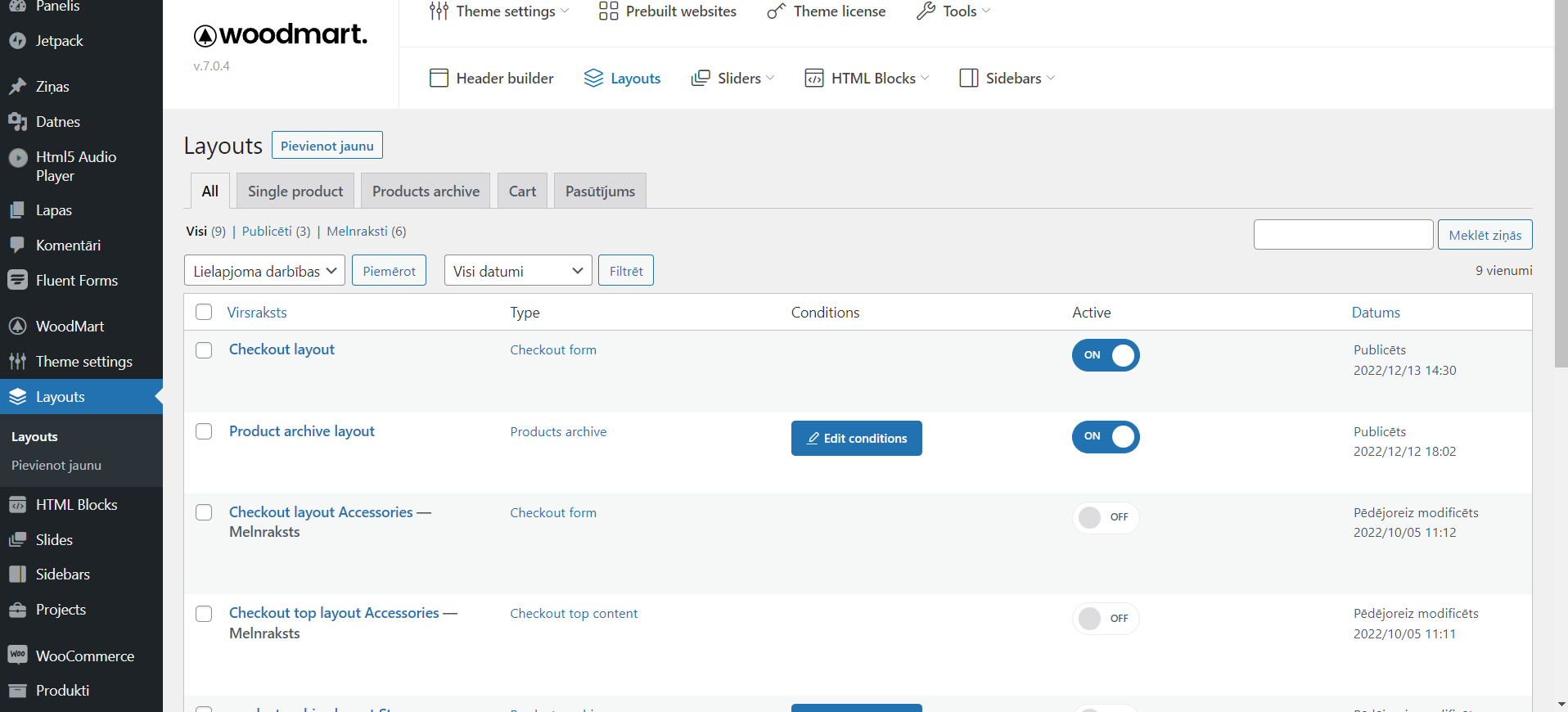Expand the Sidebars menu chevron

[1051, 79]
